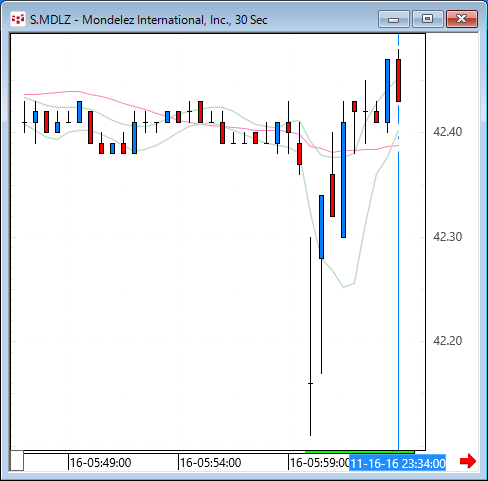488x481 pixels.
Task: Close the S.MDLZ chart window
Action: pyautogui.click(x=462, y=19)
